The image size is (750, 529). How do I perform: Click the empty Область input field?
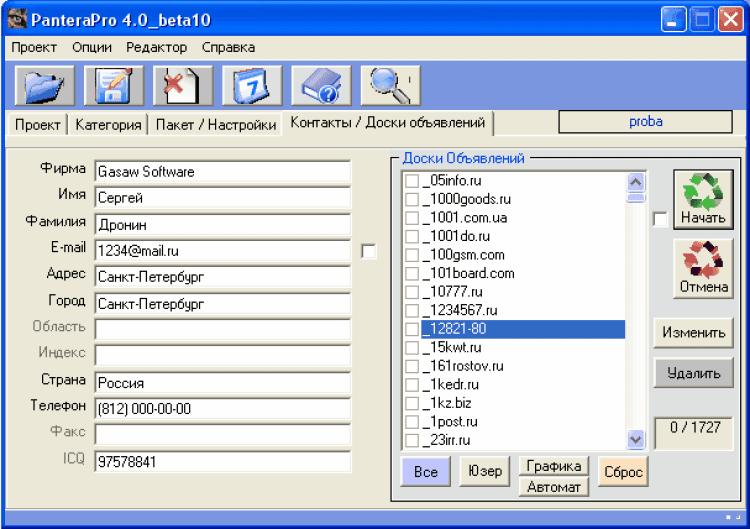point(223,330)
